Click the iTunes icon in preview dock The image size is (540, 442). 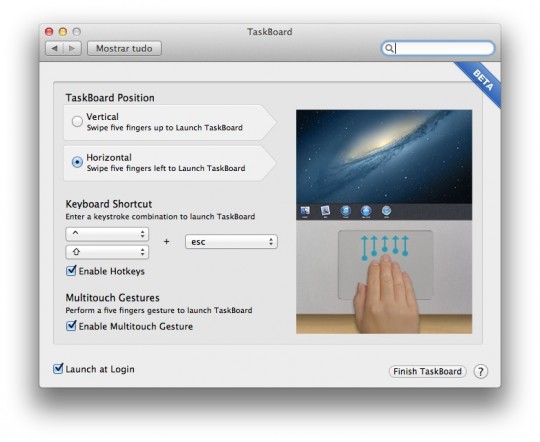[x=346, y=211]
